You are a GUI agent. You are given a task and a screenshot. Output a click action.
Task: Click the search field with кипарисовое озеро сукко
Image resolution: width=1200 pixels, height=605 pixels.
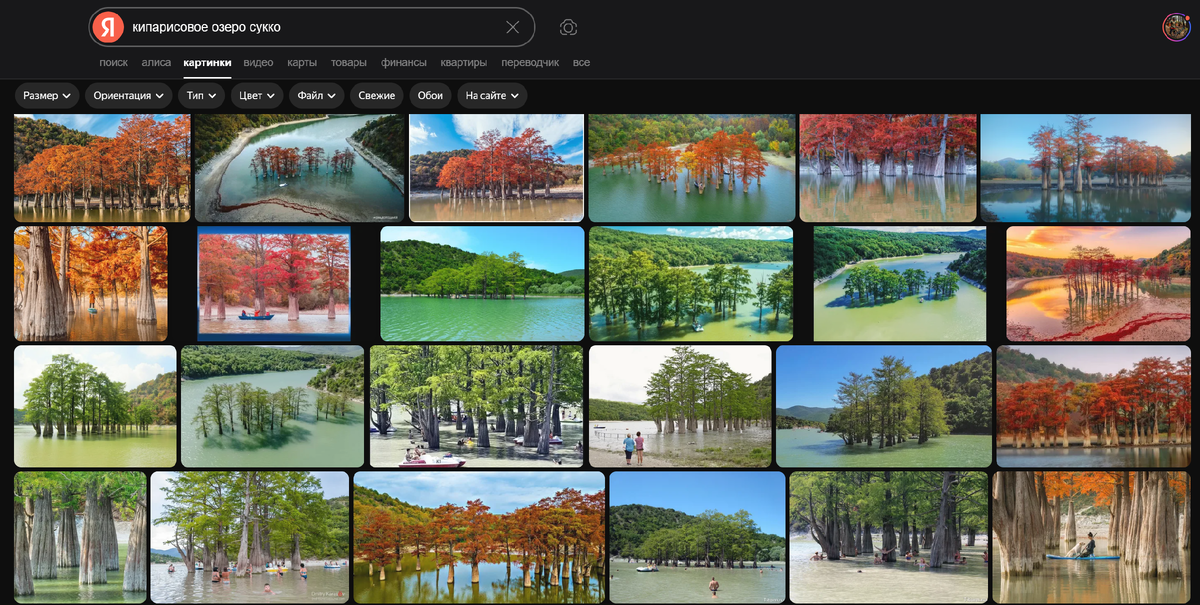click(x=312, y=27)
